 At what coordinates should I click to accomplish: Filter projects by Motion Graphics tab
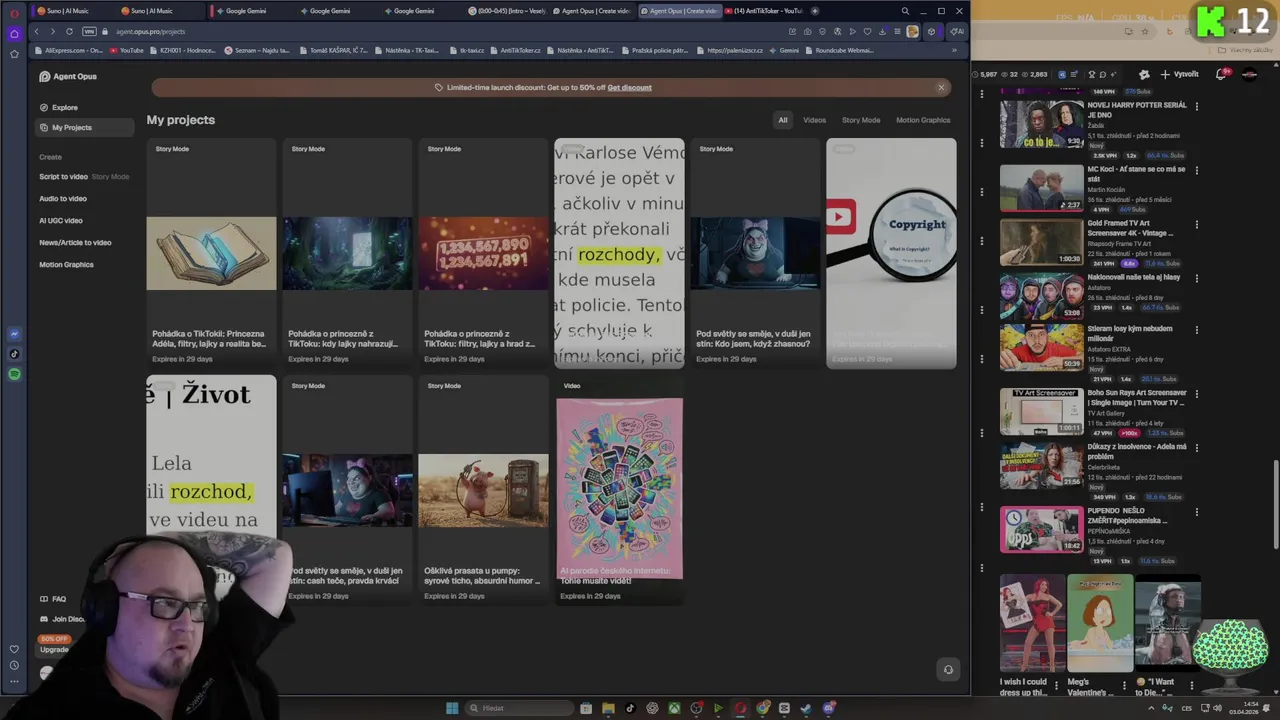923,120
